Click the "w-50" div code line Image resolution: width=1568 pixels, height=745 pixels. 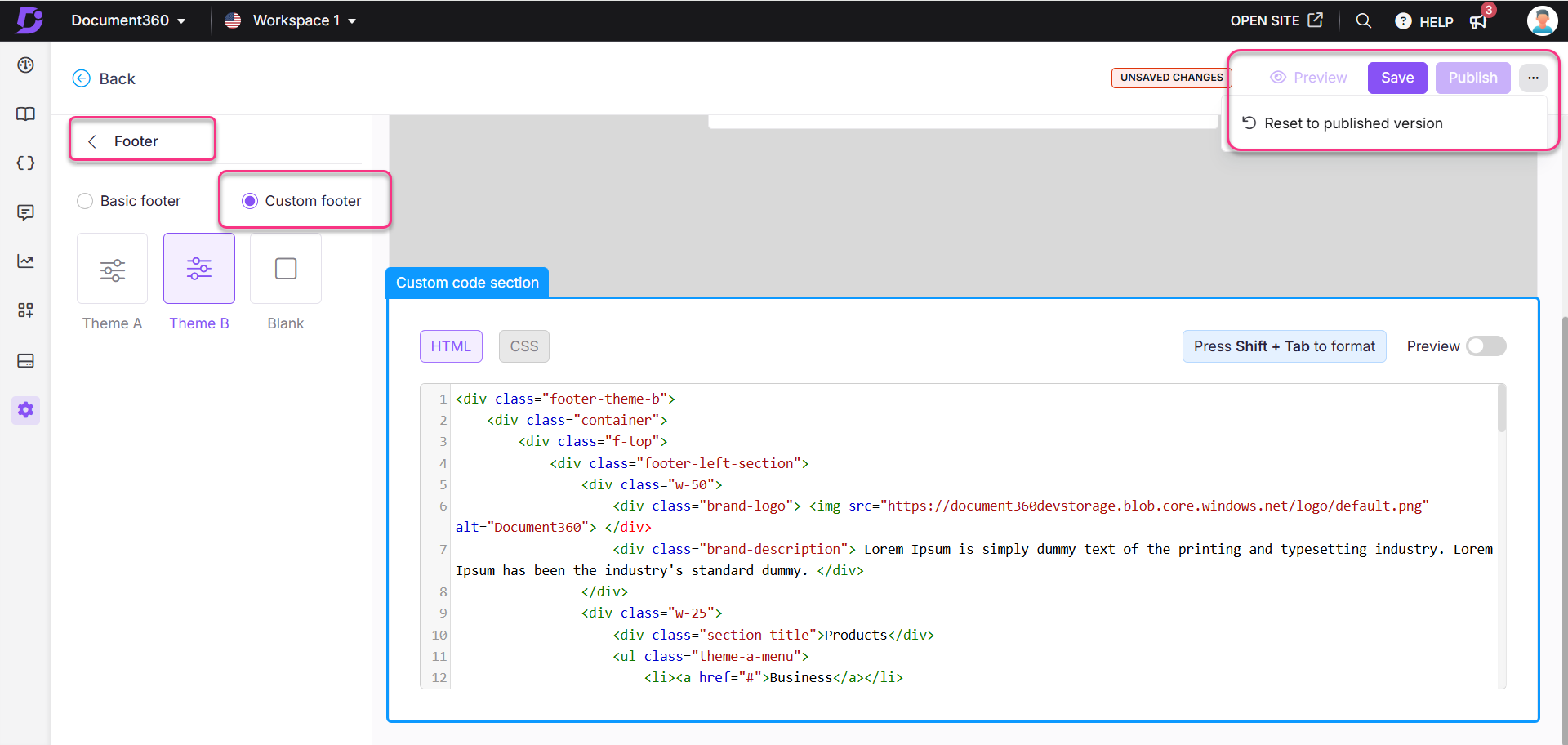pyautogui.click(x=652, y=484)
